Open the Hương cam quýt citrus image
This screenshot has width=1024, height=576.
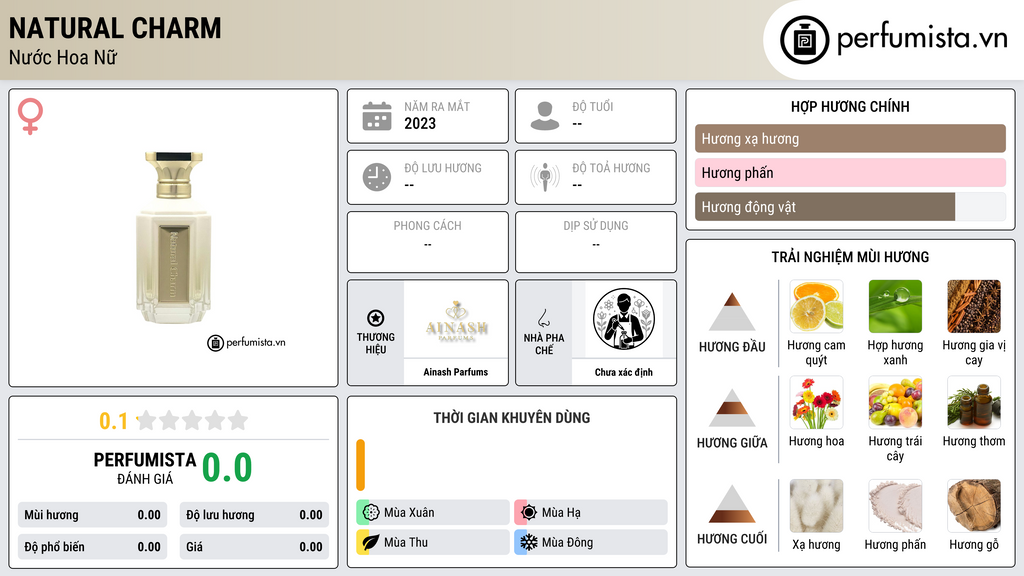click(816, 307)
